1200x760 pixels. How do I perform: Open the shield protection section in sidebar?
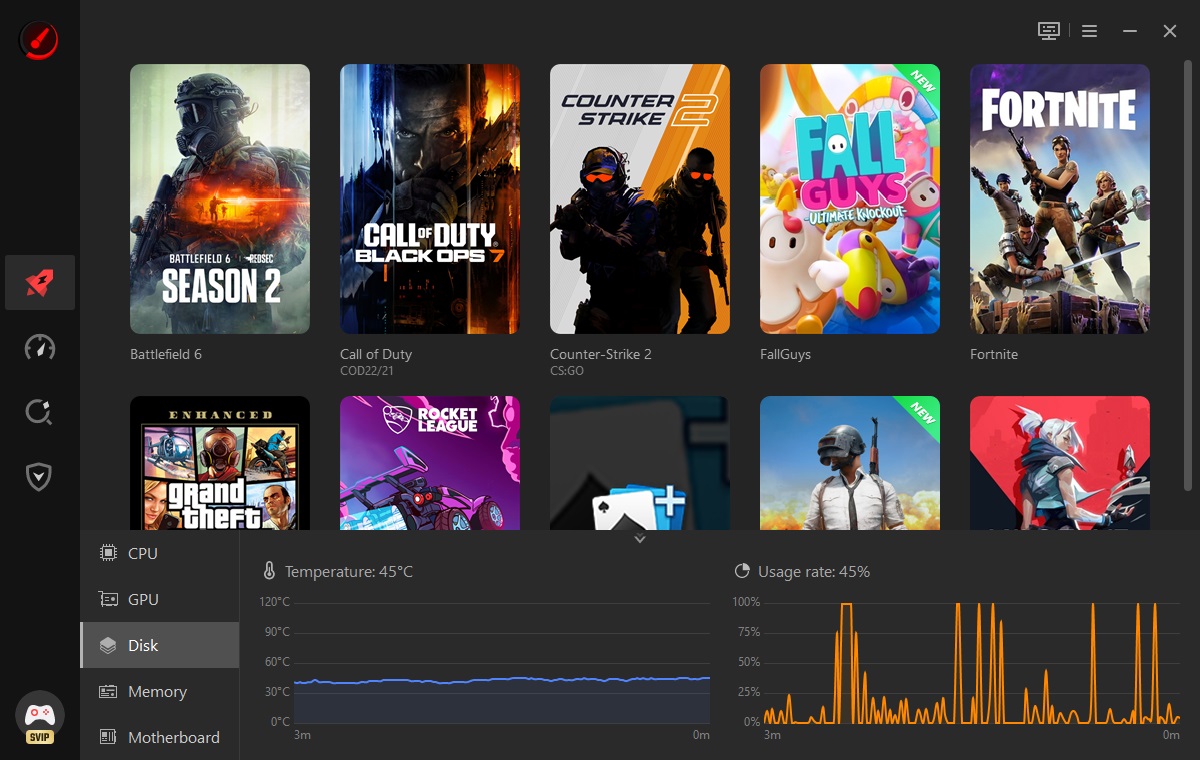[39, 477]
